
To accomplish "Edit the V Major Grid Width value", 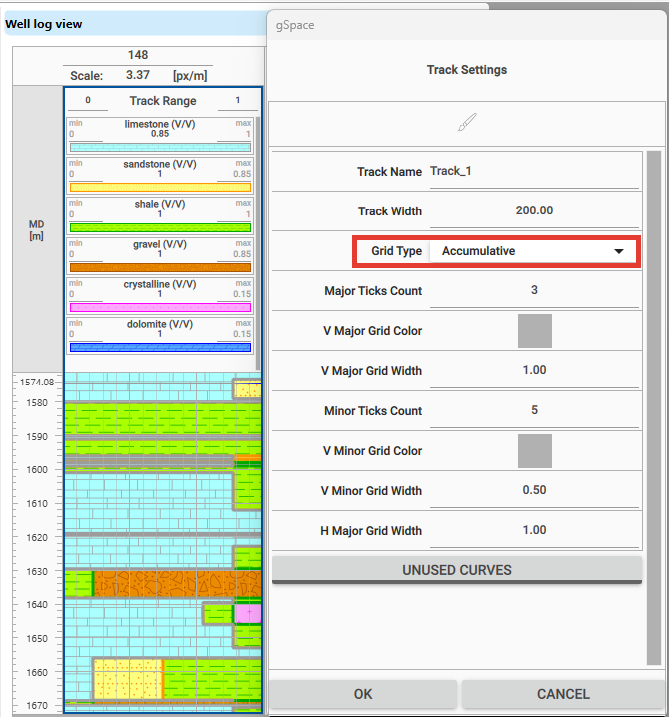I will [534, 371].
